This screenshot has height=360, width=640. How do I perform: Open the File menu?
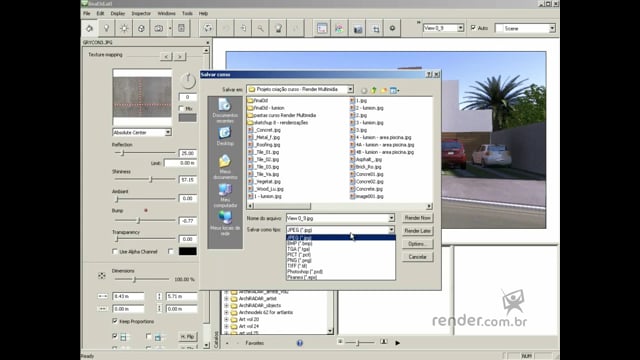tap(87, 13)
